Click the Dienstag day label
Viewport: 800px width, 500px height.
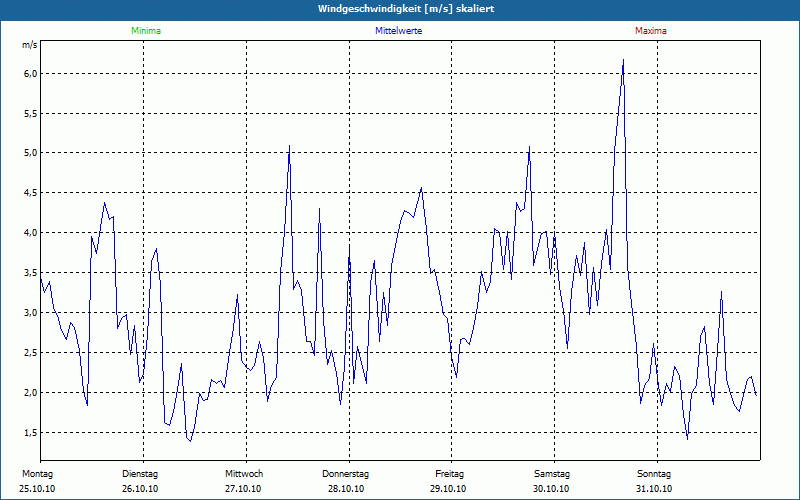point(140,474)
